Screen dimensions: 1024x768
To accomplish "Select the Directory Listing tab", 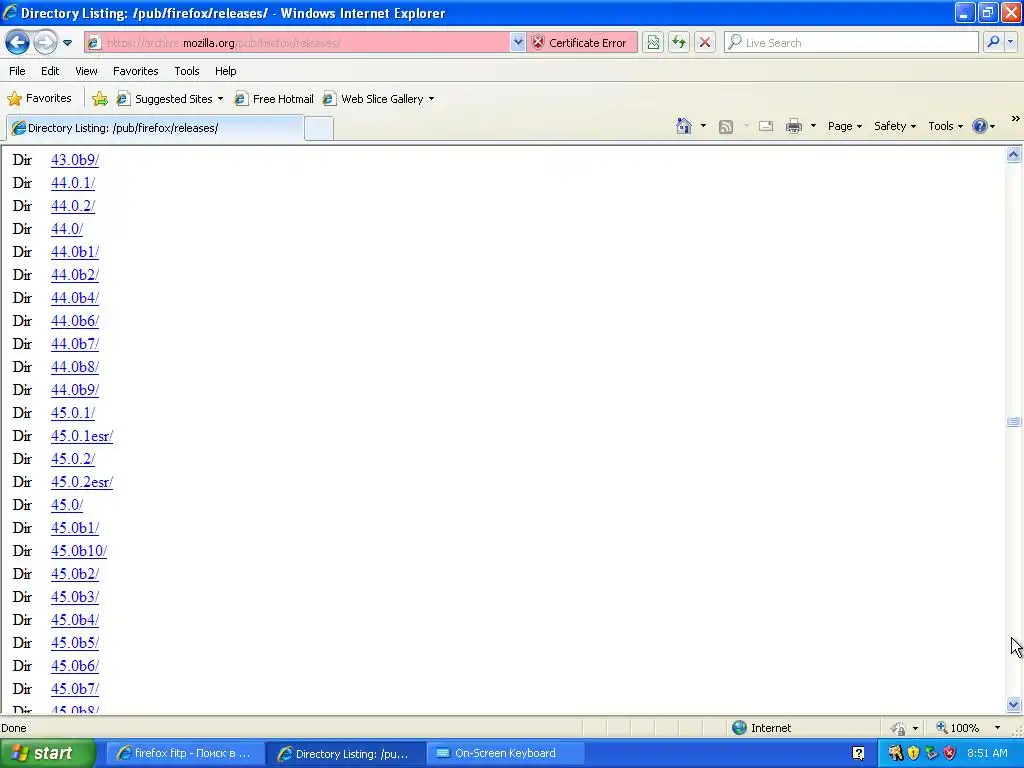I will [x=154, y=128].
